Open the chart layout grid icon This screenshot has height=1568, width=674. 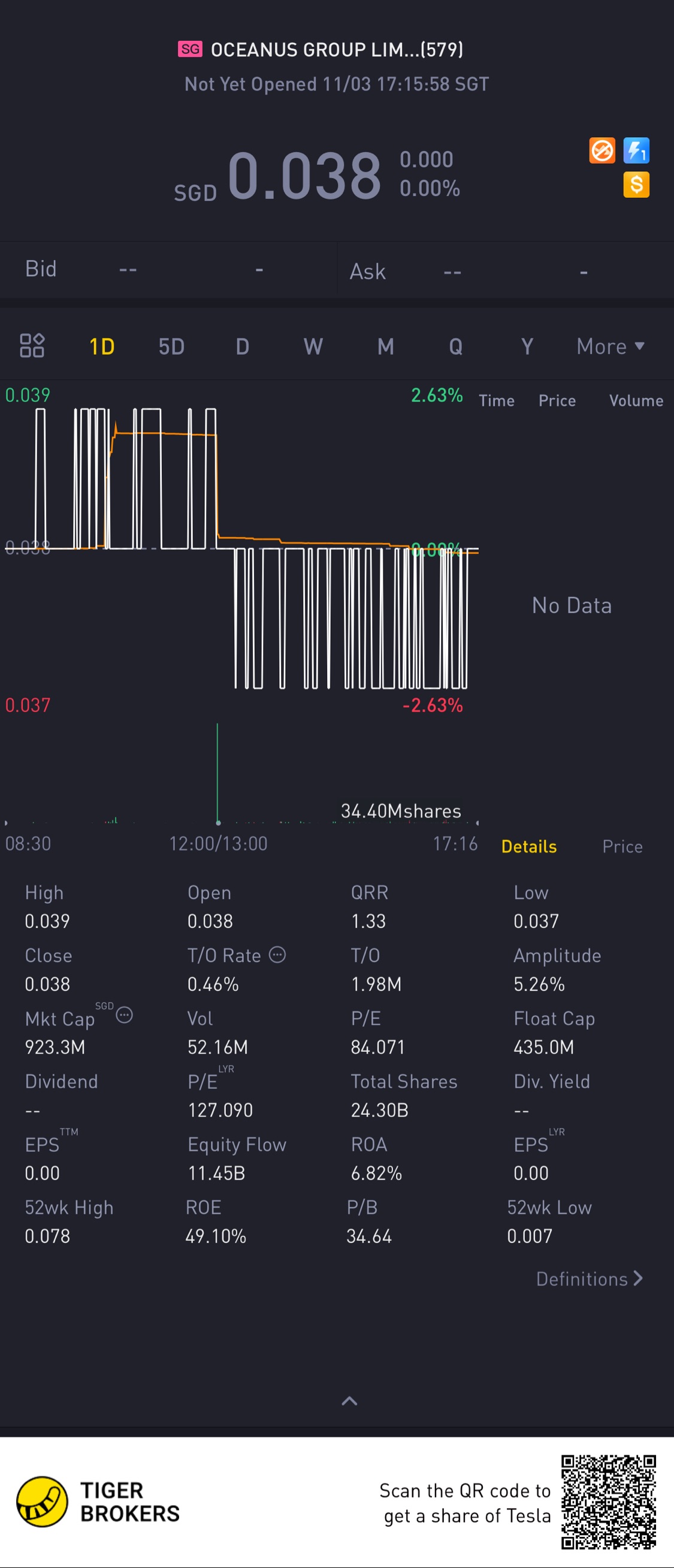click(32, 346)
